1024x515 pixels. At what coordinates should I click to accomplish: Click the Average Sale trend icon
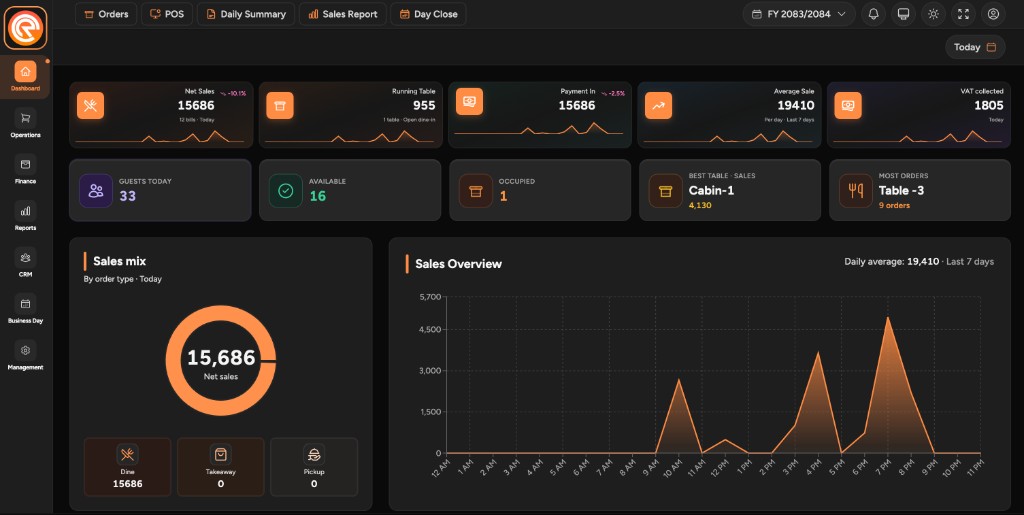(658, 106)
